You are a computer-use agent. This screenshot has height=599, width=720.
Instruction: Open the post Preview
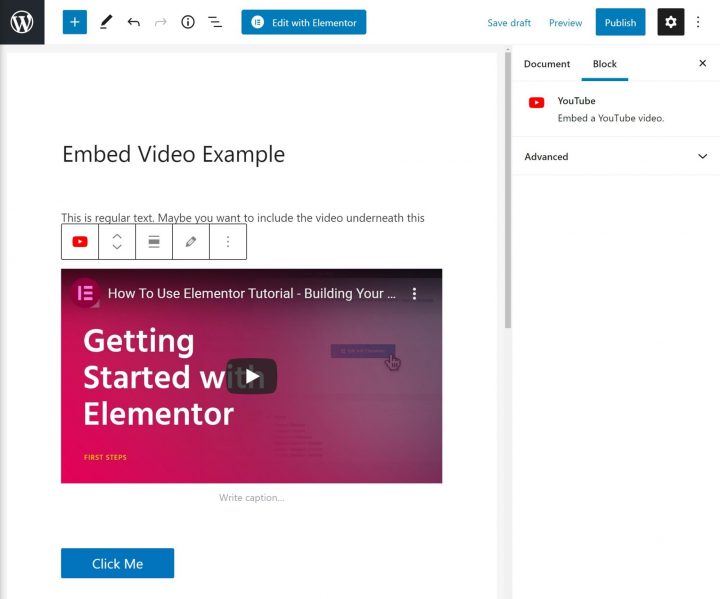pyautogui.click(x=565, y=23)
